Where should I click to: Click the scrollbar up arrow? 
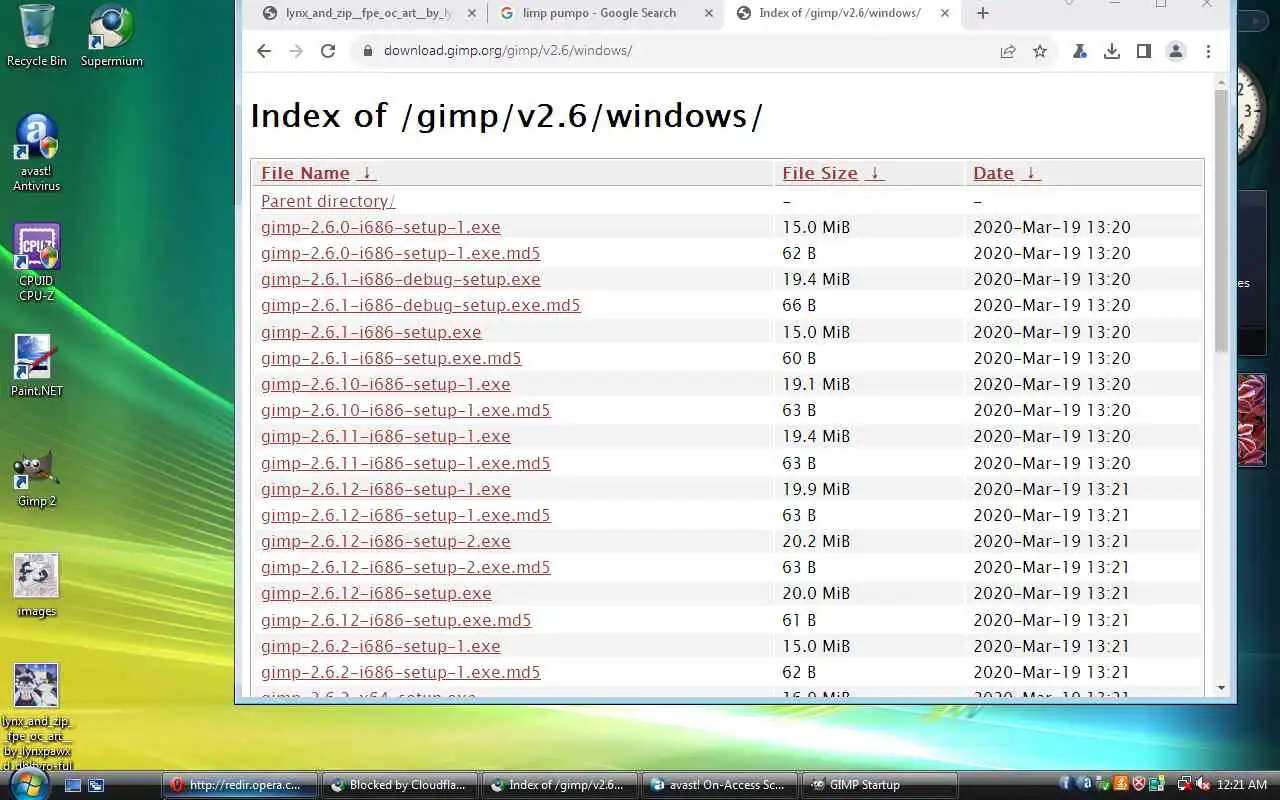click(x=1221, y=80)
